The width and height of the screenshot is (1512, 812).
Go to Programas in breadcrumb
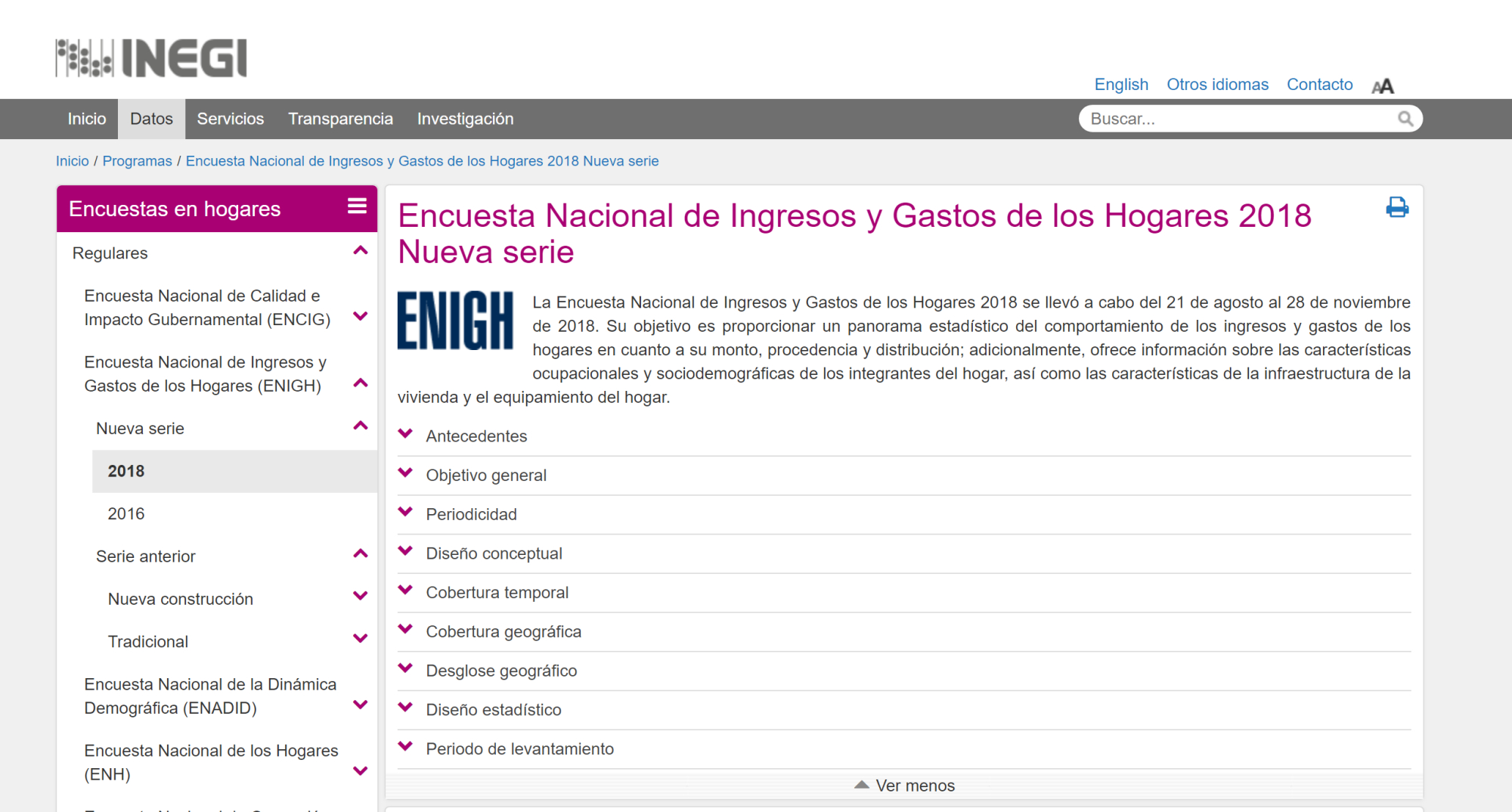click(x=137, y=161)
